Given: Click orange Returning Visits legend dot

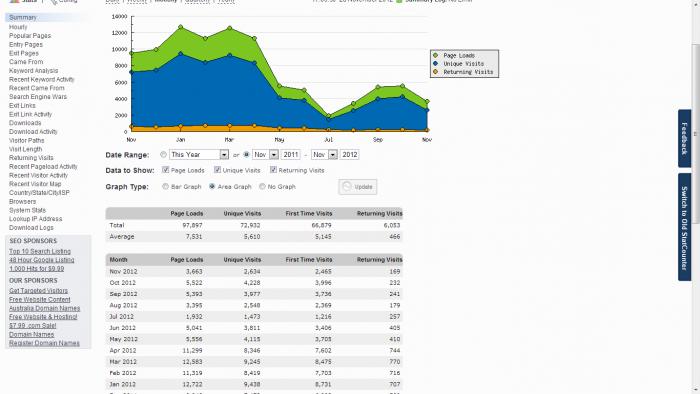Looking at the screenshot, I should point(435,71).
